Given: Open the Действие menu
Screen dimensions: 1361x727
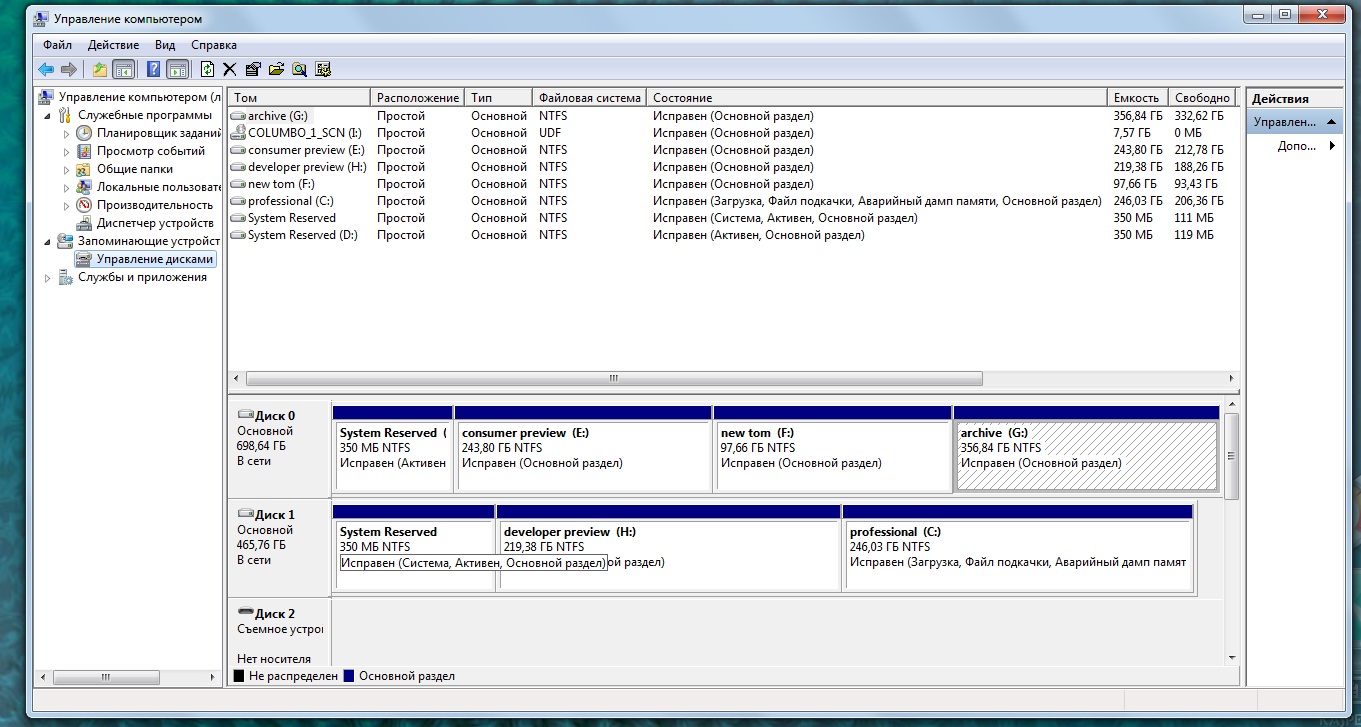Looking at the screenshot, I should tap(113, 45).
